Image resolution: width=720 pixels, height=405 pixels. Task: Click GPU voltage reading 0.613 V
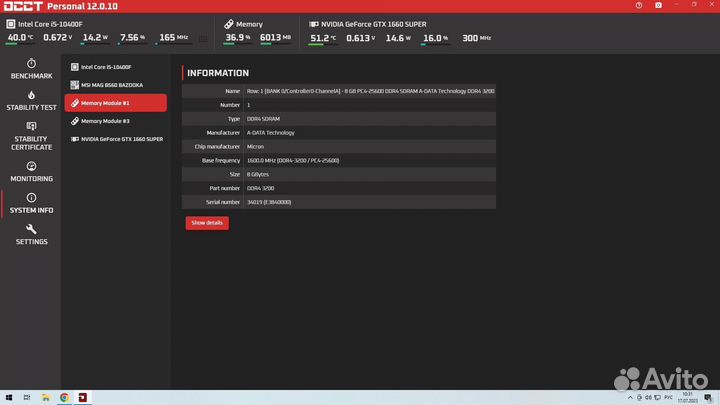(360, 38)
